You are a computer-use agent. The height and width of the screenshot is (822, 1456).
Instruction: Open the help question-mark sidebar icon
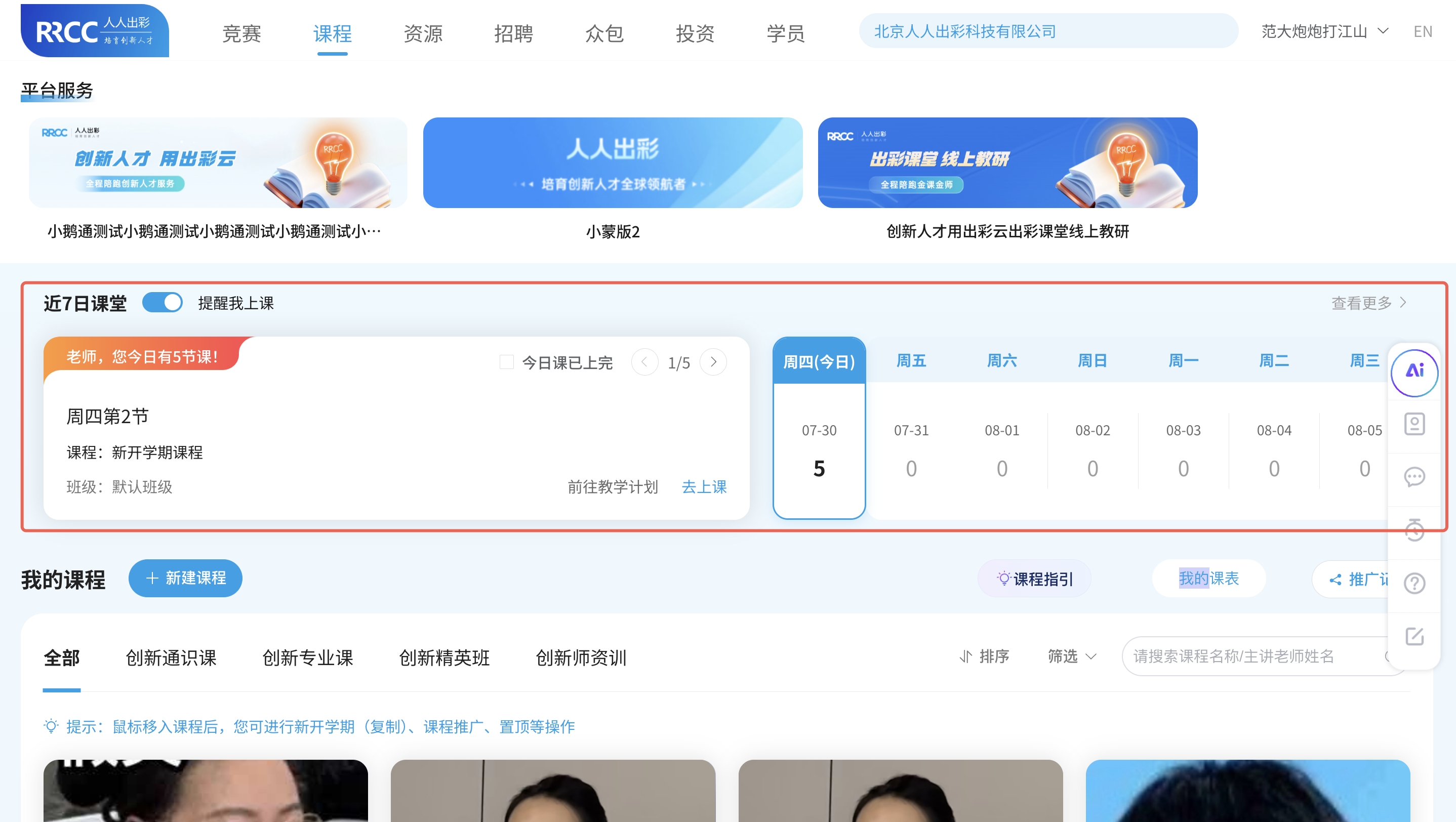1414,583
